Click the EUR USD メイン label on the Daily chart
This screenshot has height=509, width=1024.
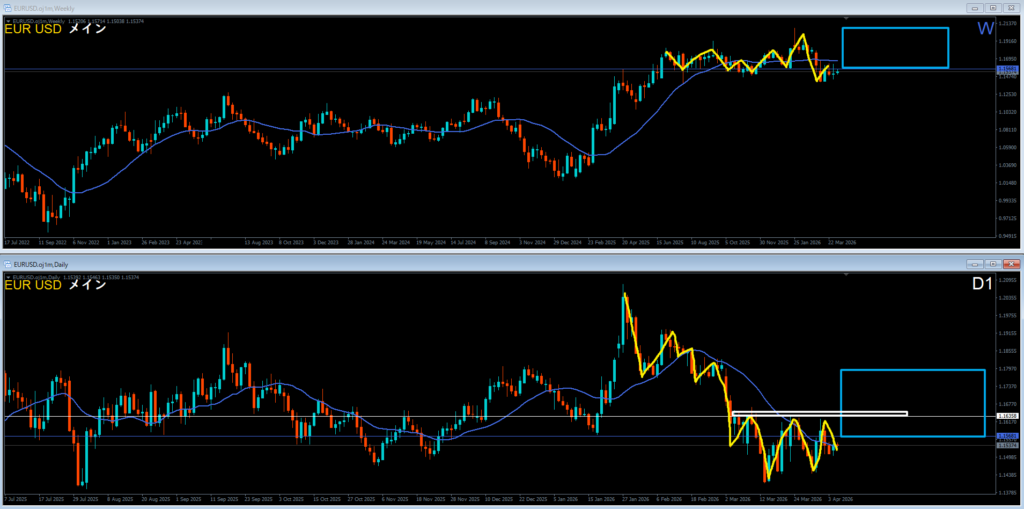pos(56,286)
